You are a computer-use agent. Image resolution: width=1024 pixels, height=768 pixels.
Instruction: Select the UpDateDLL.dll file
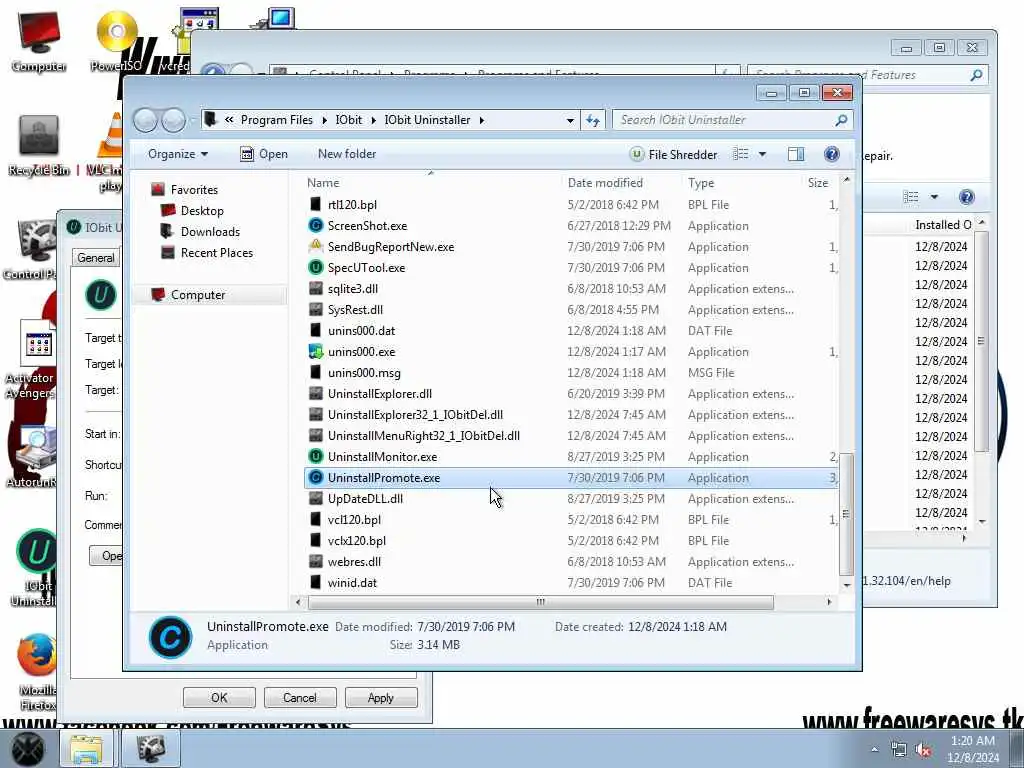click(571, 498)
